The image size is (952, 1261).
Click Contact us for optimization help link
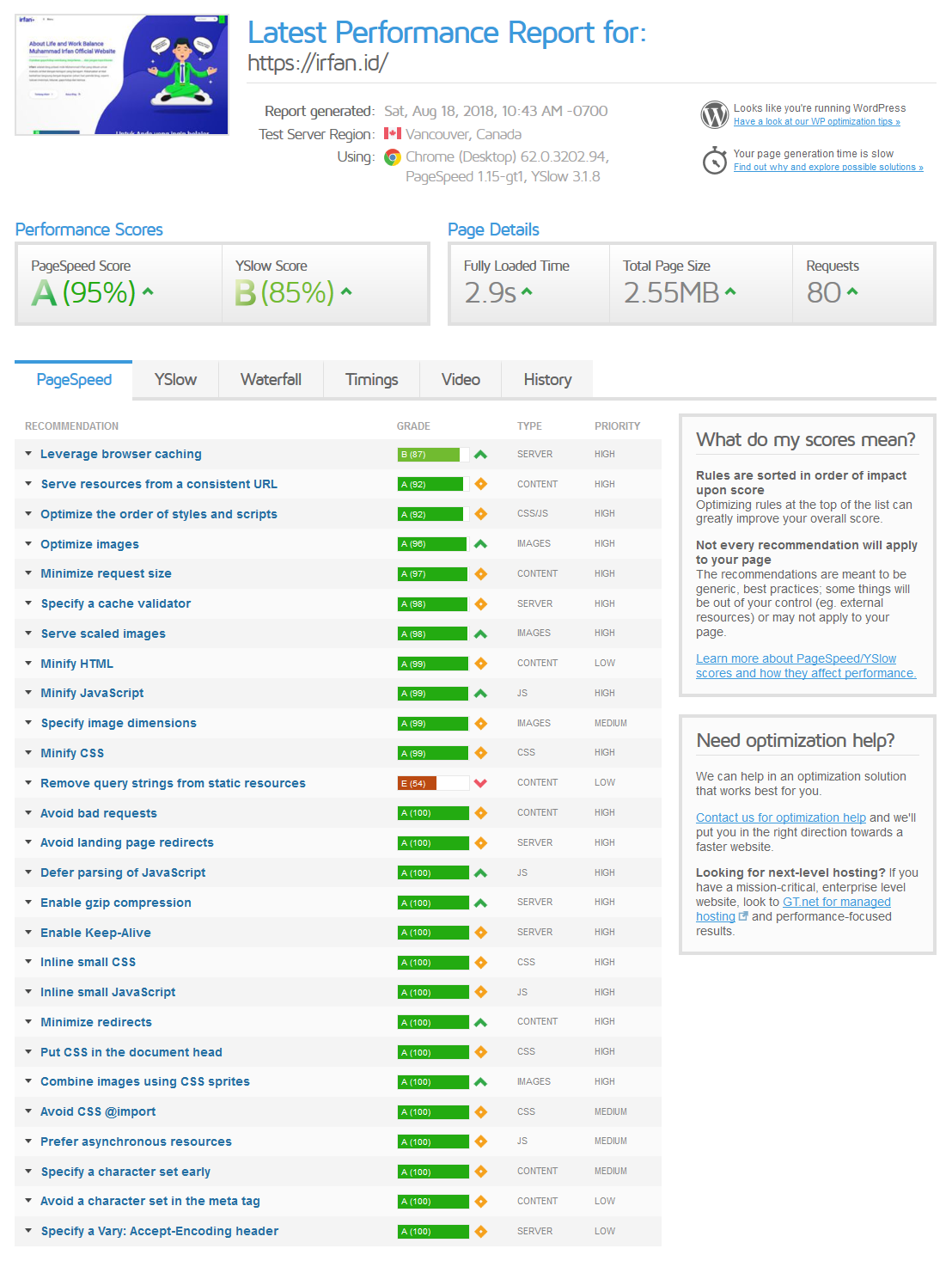780,817
